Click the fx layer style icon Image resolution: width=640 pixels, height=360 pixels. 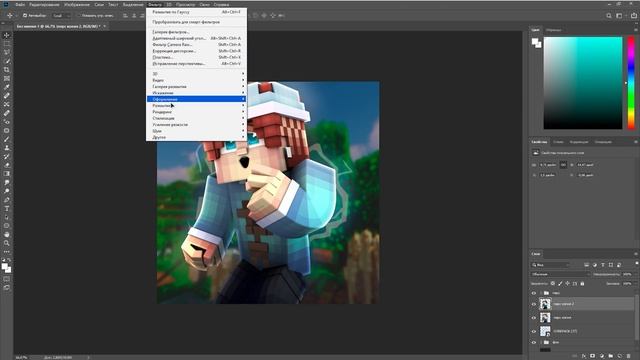[x=584, y=356]
